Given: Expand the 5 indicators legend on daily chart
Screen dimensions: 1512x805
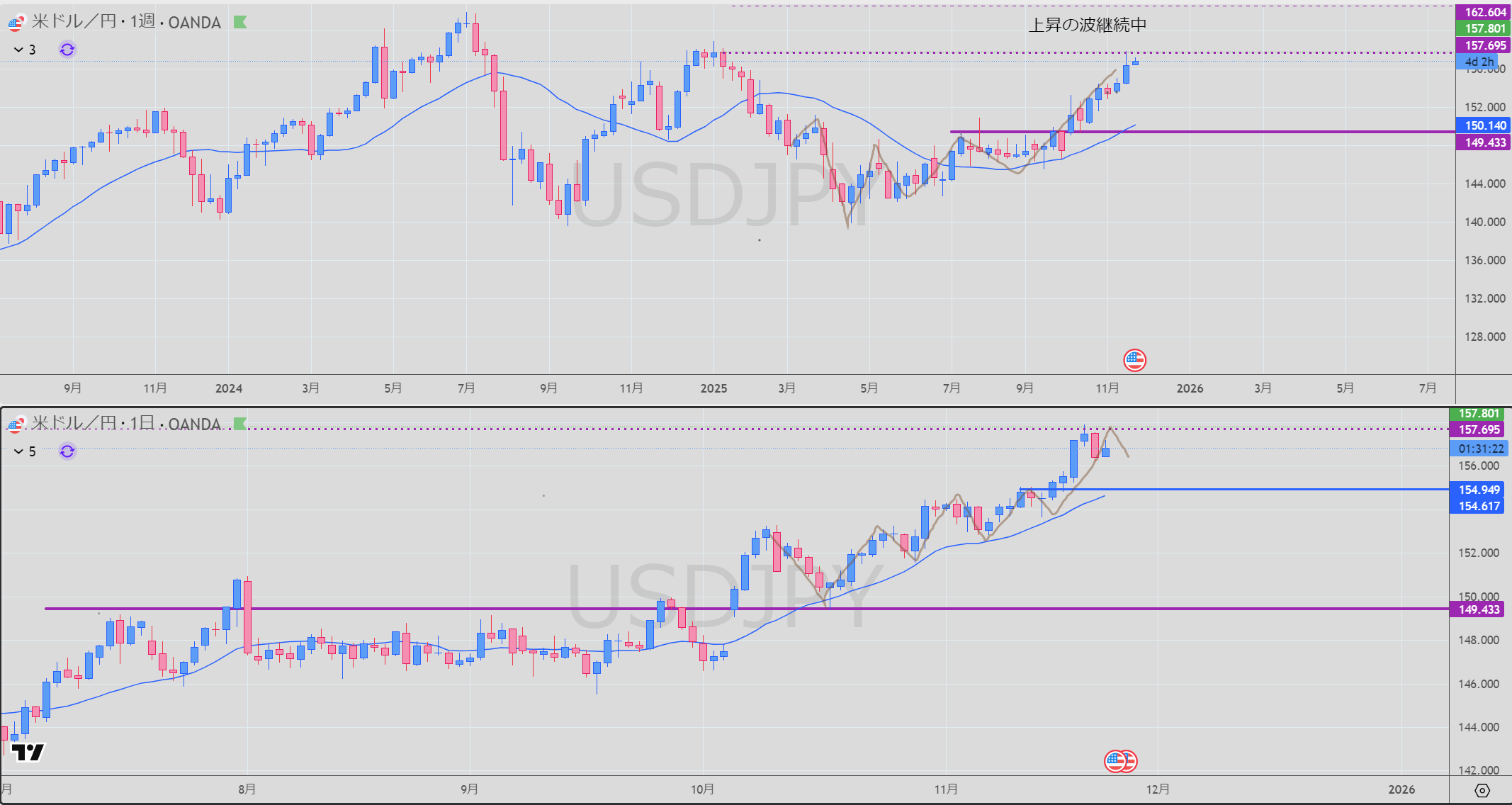Looking at the screenshot, I should (x=25, y=451).
